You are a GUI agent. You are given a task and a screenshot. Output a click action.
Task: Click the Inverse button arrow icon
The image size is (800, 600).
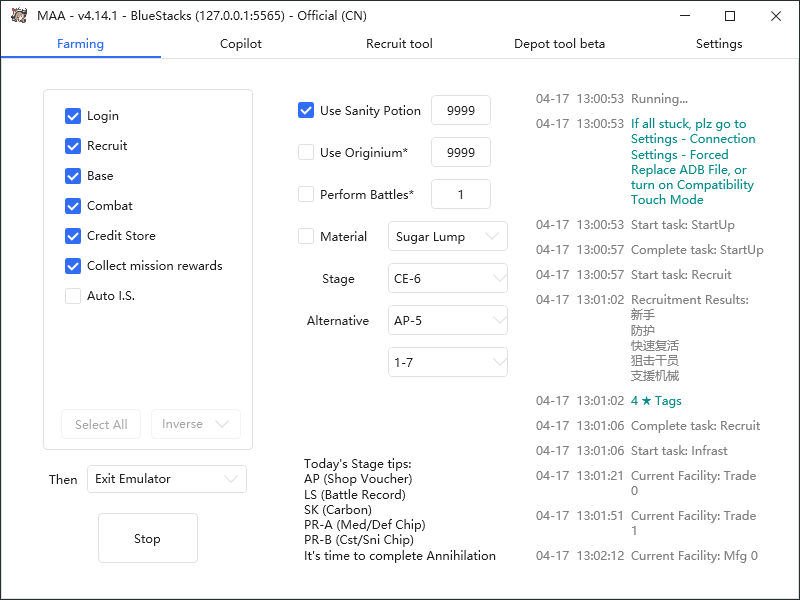[222, 424]
